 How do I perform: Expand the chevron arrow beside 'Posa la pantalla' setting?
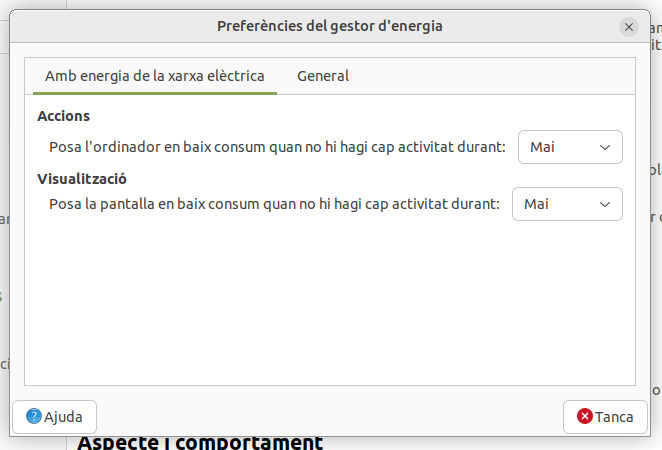pyautogui.click(x=604, y=204)
